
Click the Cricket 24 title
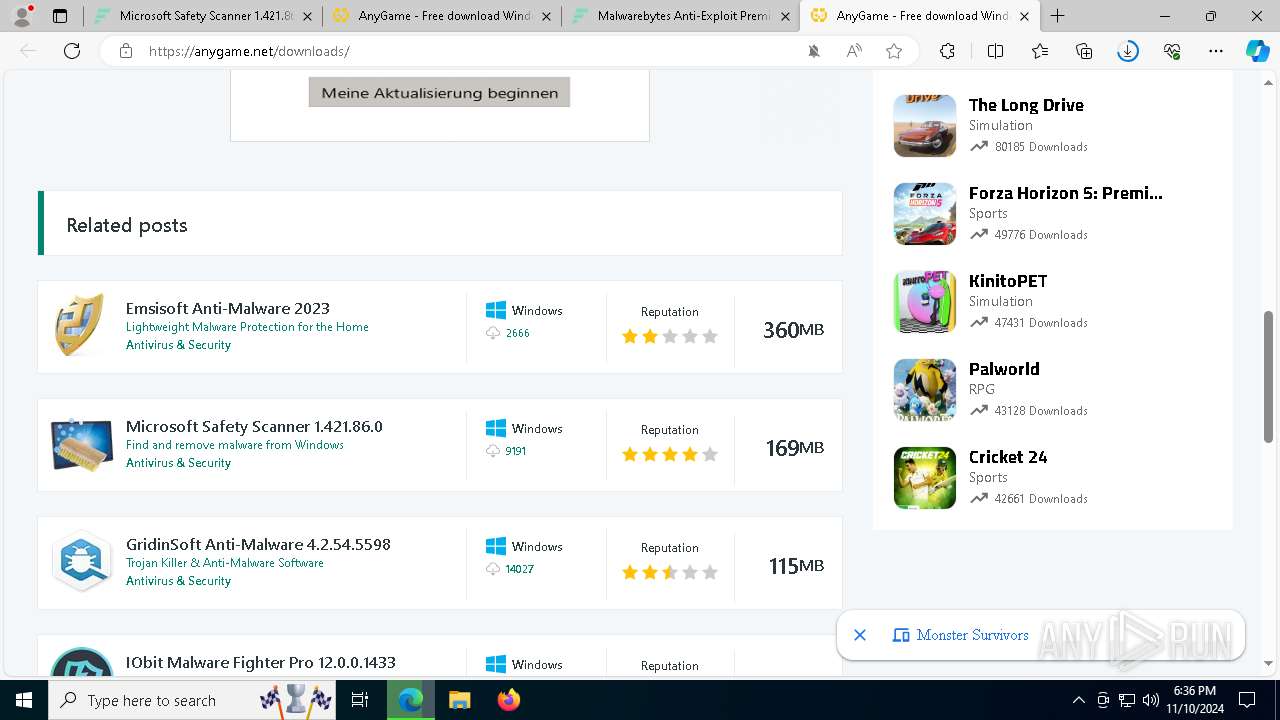pyautogui.click(x=1008, y=457)
